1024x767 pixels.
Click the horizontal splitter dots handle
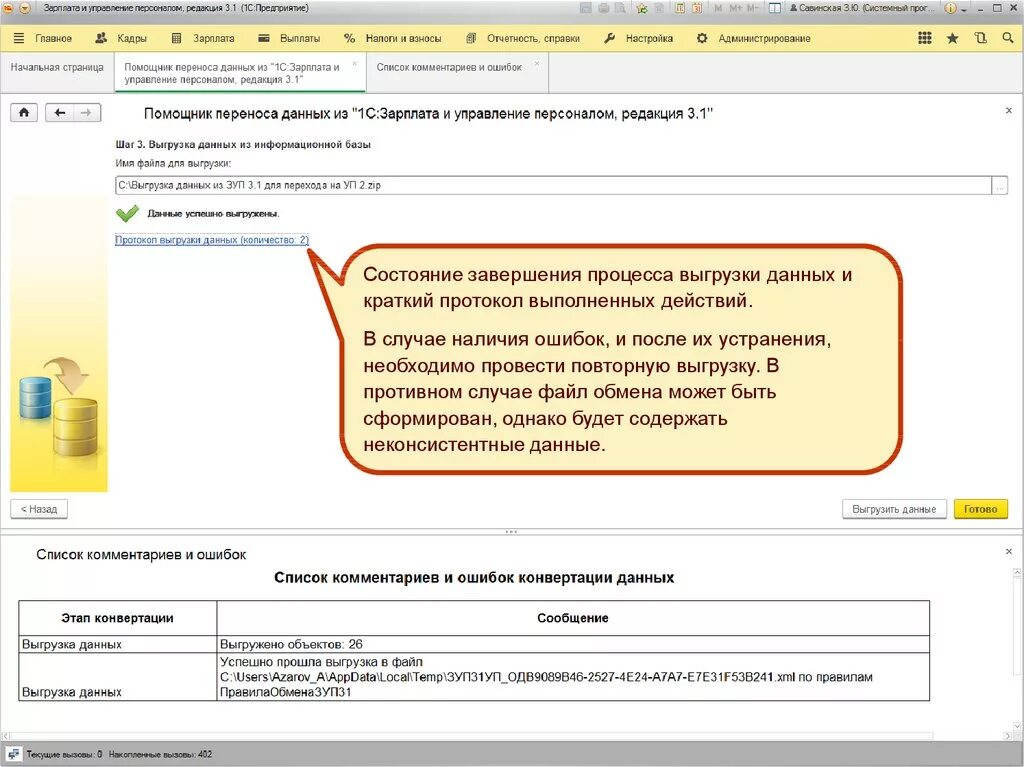point(511,532)
